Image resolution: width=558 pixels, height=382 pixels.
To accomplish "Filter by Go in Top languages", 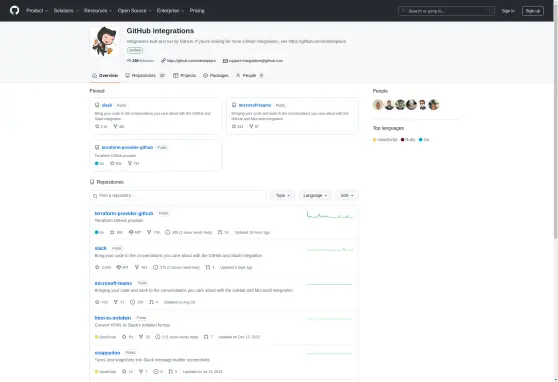I will click(424, 140).
